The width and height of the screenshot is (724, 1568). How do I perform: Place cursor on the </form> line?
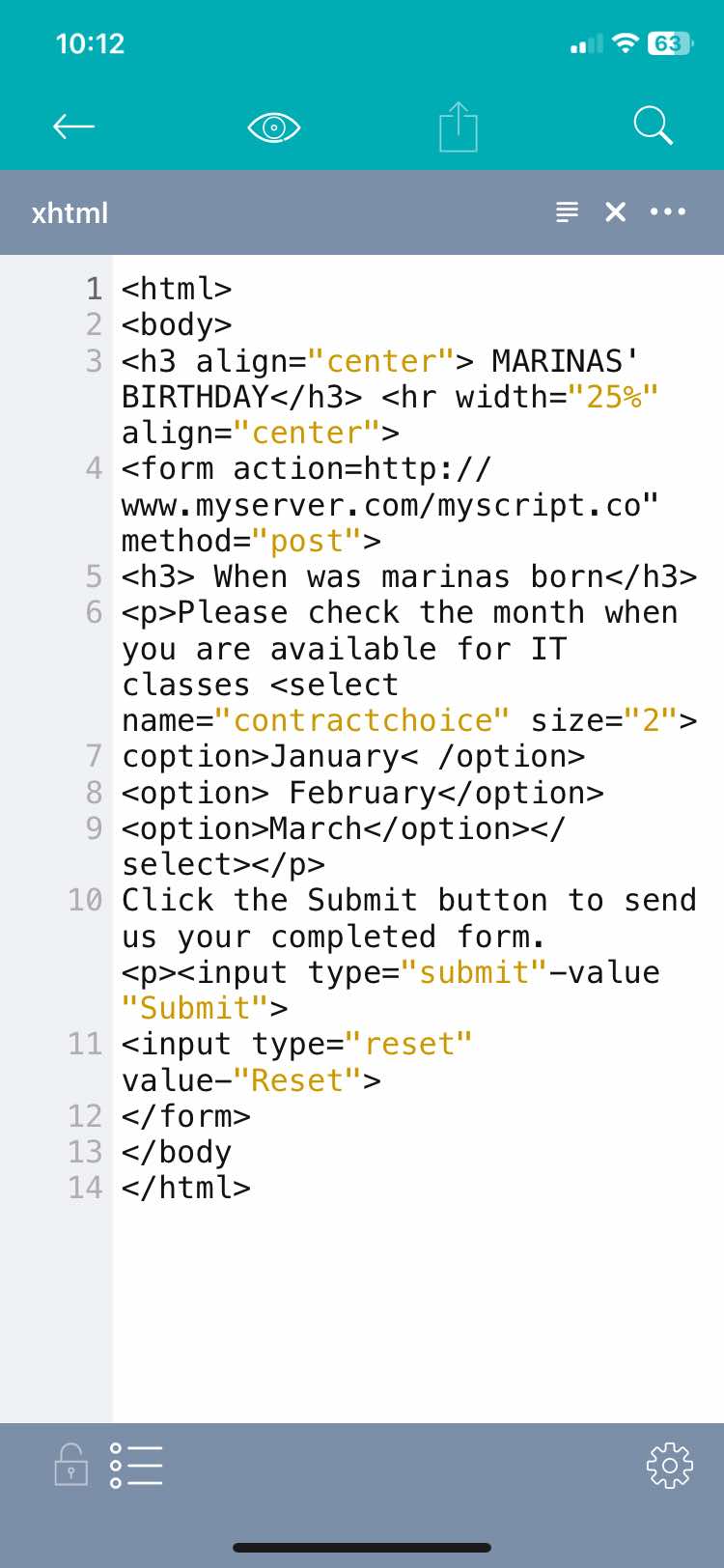pos(186,1116)
